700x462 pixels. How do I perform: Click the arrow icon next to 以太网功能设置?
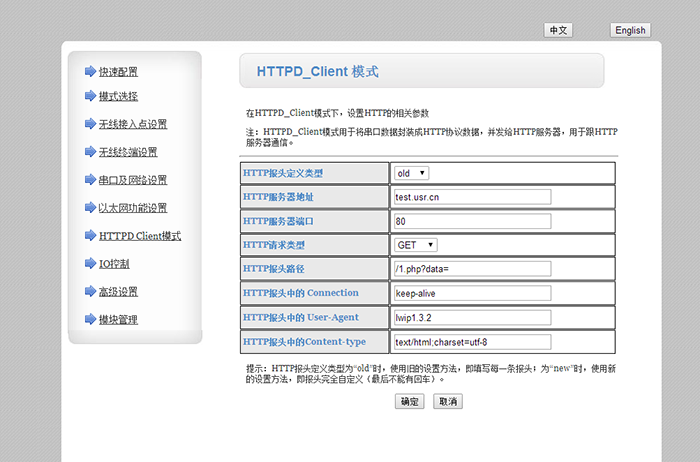click(x=90, y=208)
